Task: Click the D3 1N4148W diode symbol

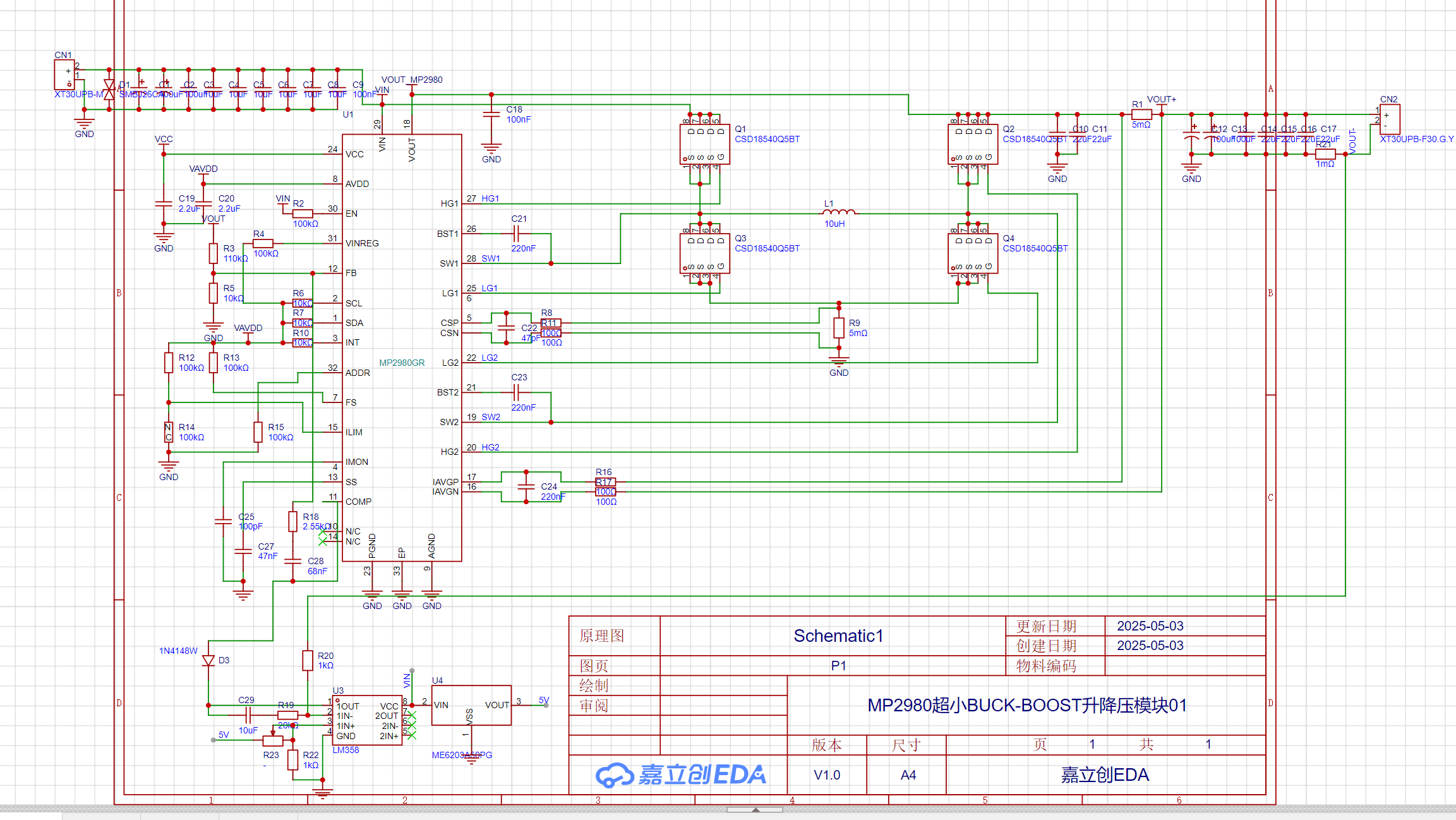Action: 208,661
